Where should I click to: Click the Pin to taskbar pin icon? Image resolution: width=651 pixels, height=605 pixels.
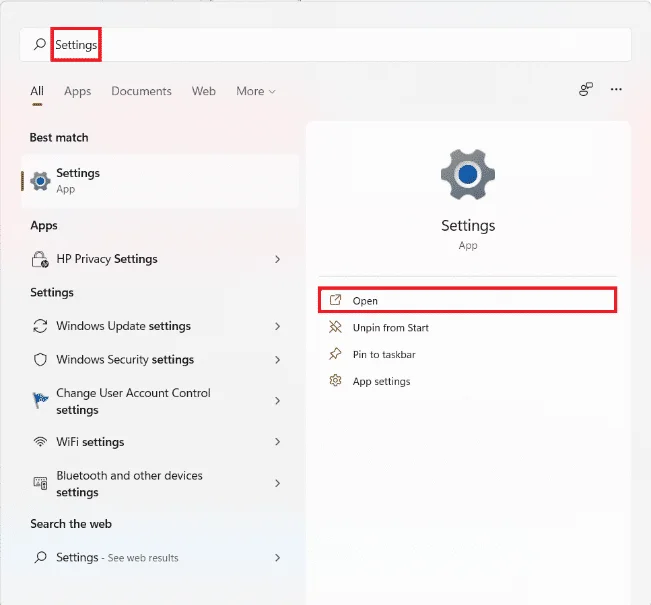tap(335, 354)
